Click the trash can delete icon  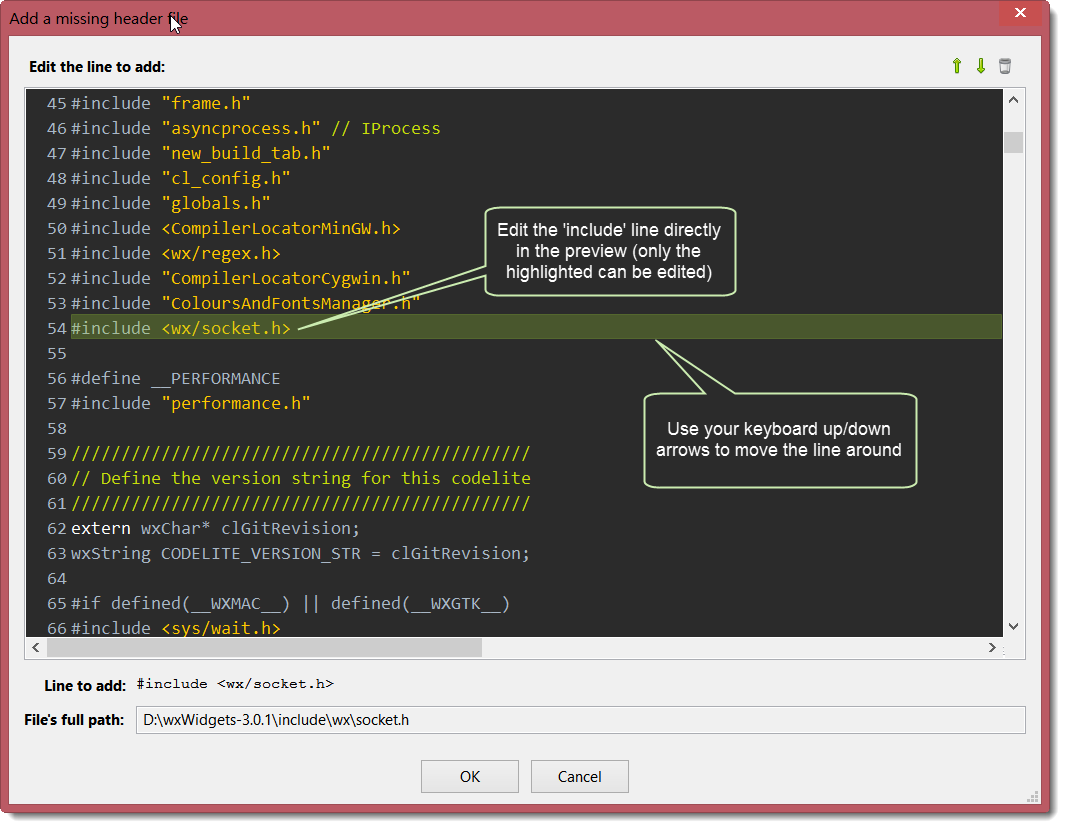coord(1005,66)
